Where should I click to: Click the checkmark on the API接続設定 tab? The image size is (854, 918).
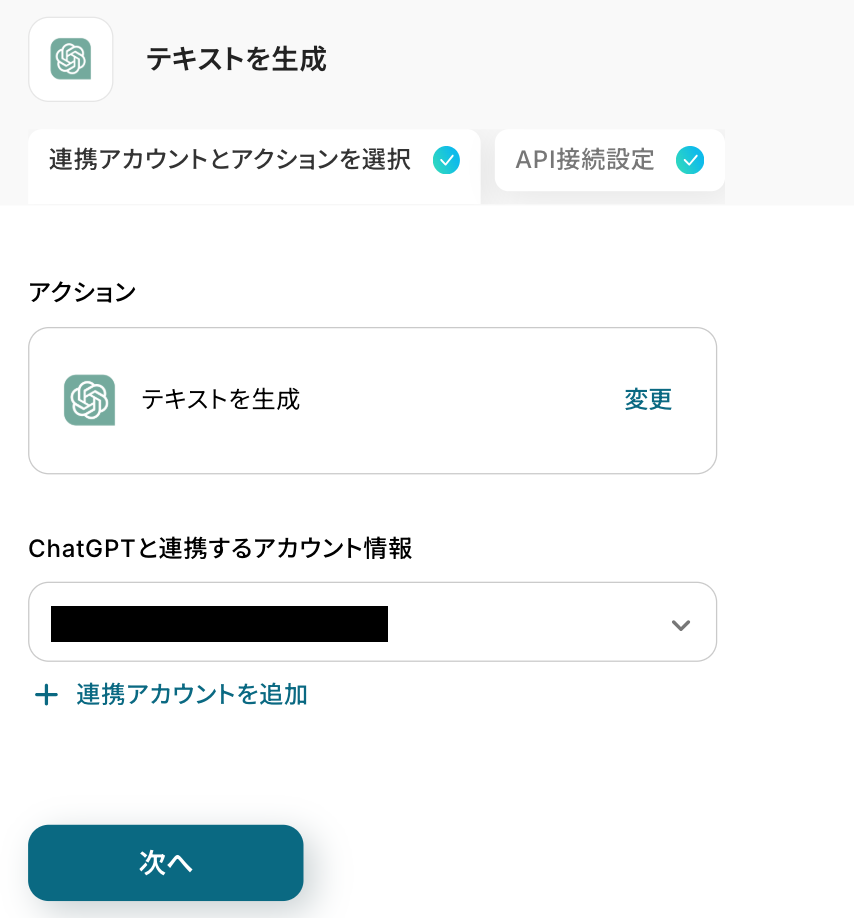[x=690, y=160]
